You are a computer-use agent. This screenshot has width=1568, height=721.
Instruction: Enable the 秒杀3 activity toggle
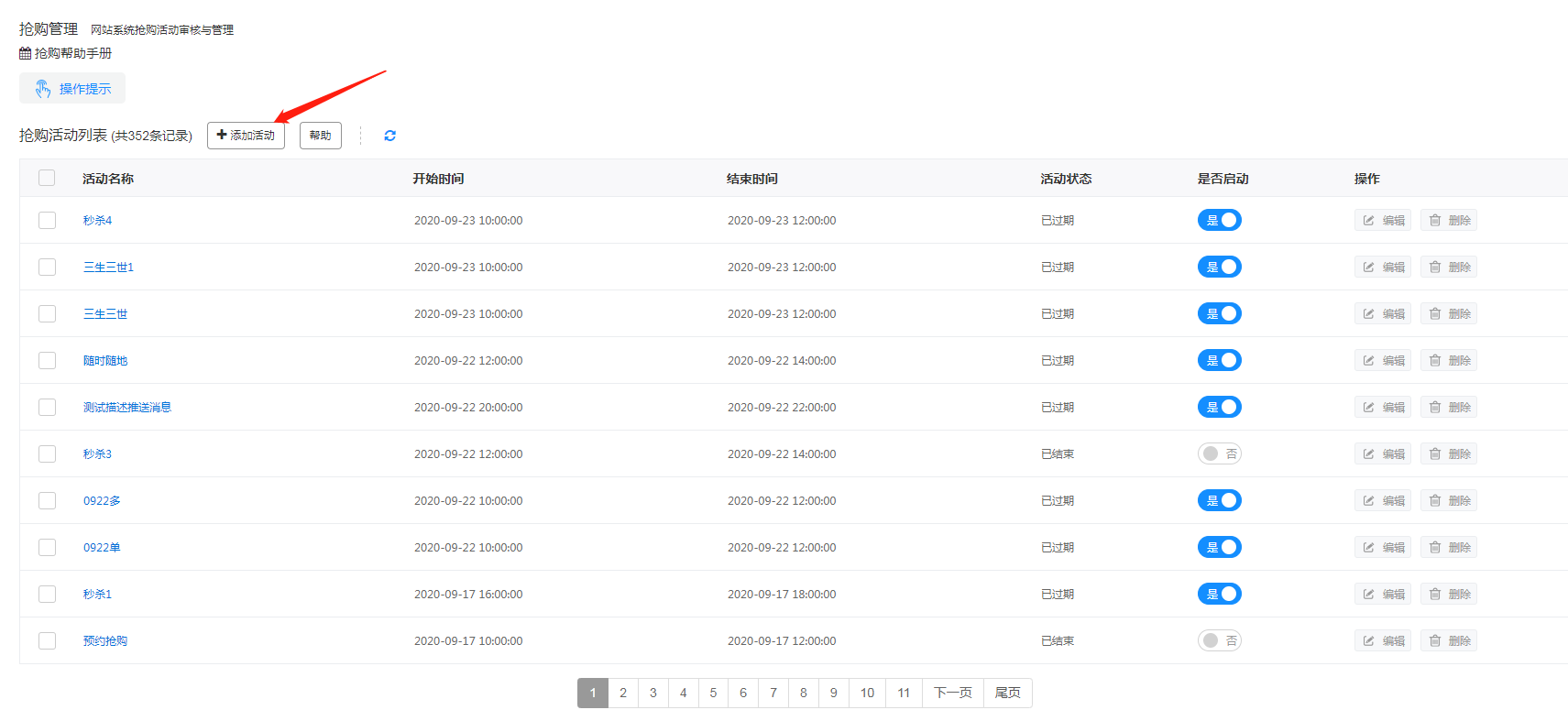tap(1219, 454)
